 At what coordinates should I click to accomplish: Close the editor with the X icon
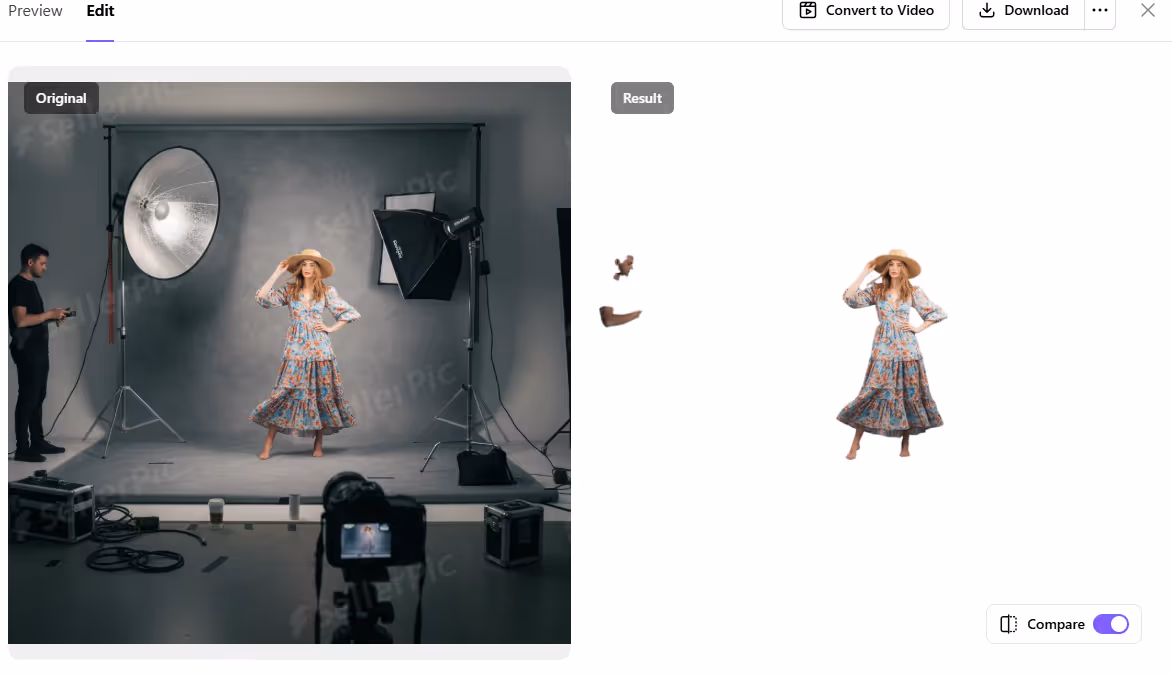[x=1148, y=11]
